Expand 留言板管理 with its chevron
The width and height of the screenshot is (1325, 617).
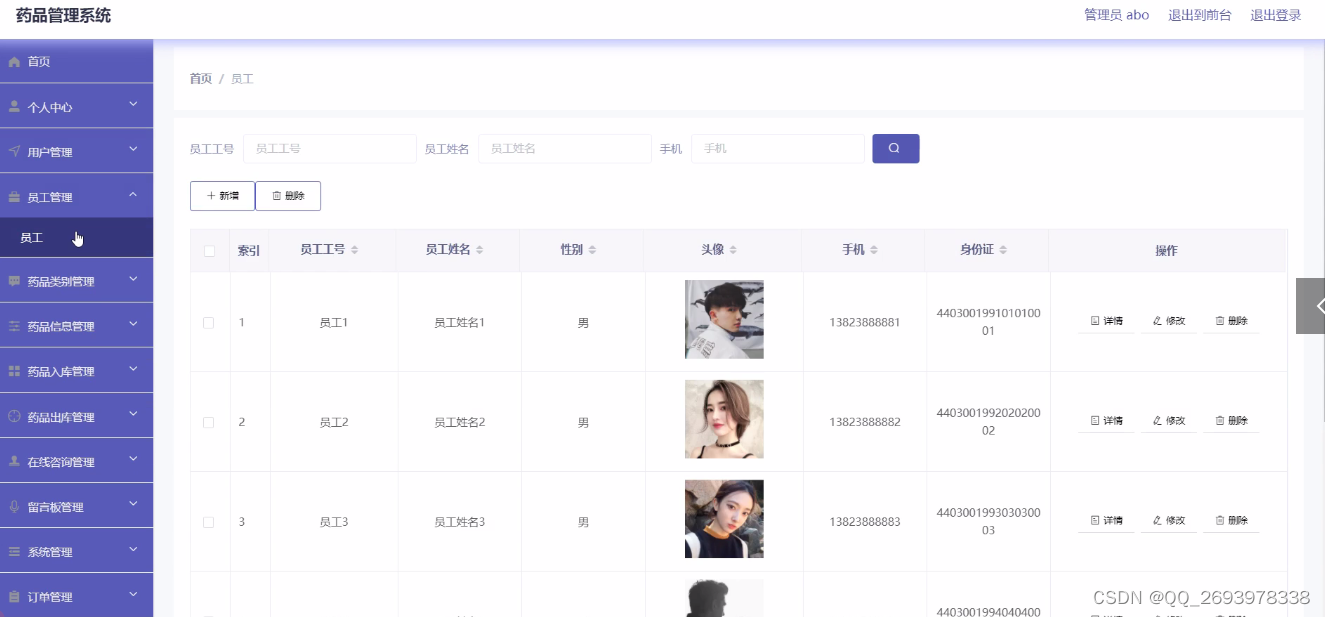(133, 504)
